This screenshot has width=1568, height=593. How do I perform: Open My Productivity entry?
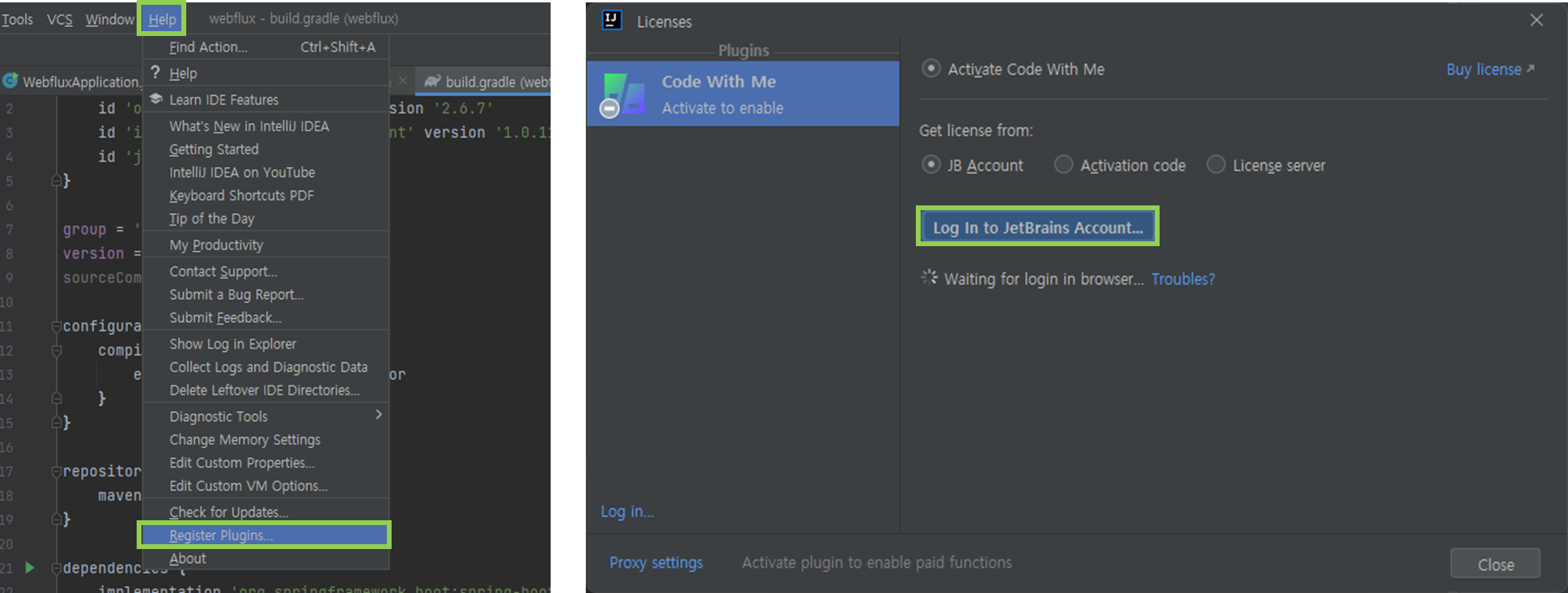(266, 245)
